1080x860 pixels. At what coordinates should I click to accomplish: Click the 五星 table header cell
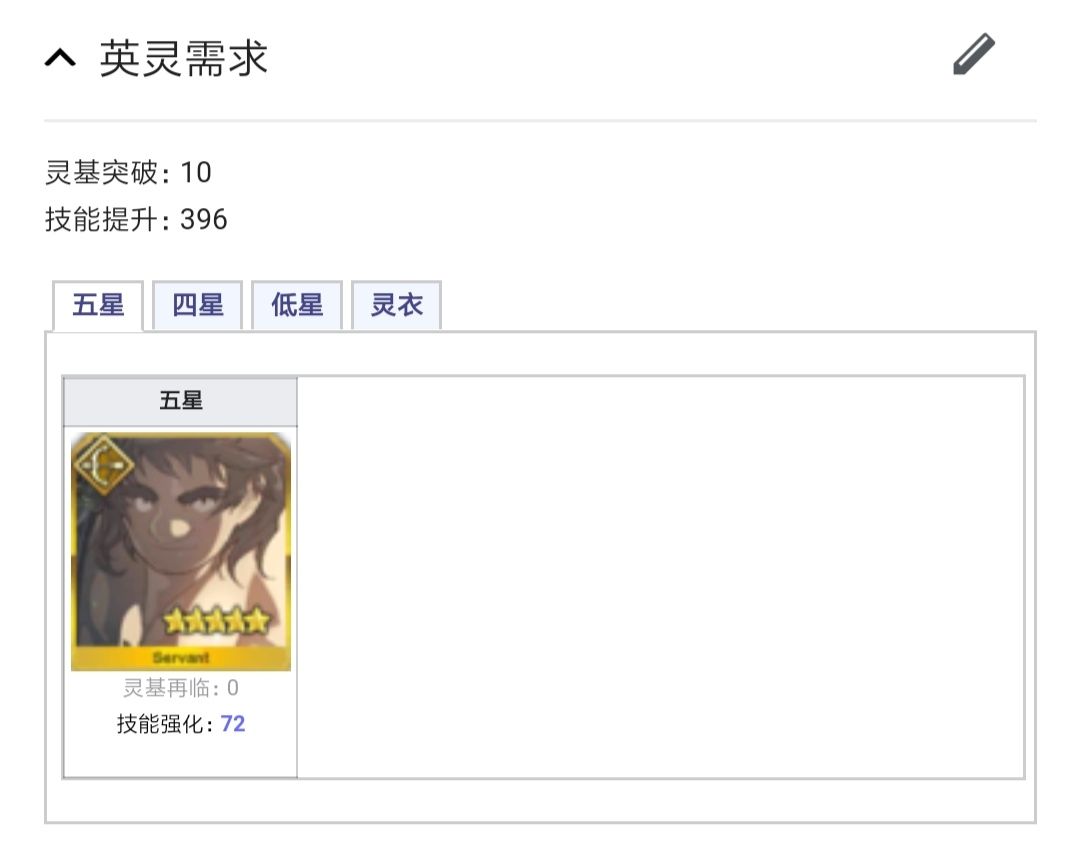tap(180, 401)
